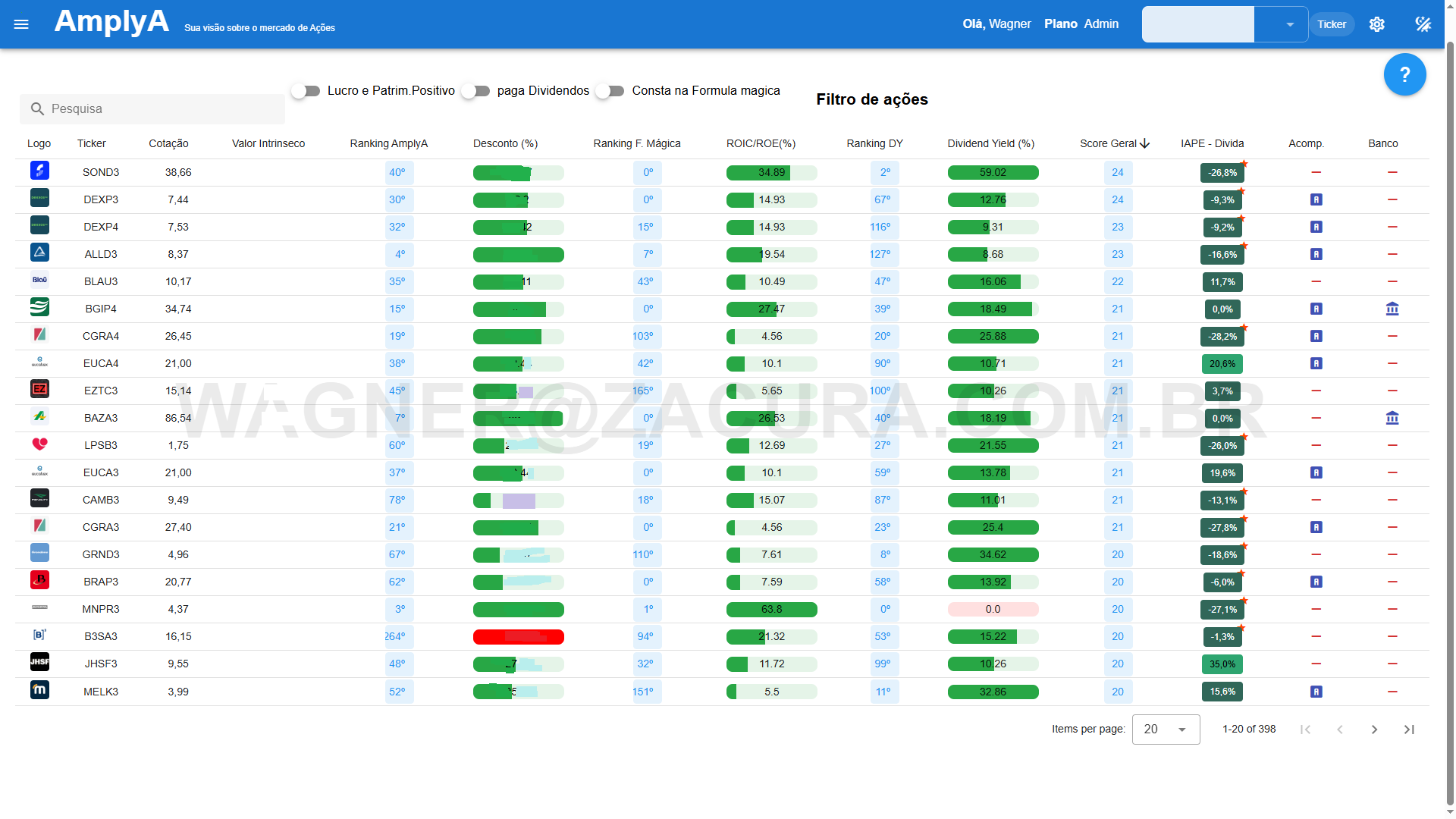Click the SOND3 score 24 chip
The width and height of the screenshot is (1456, 819).
(x=1118, y=173)
